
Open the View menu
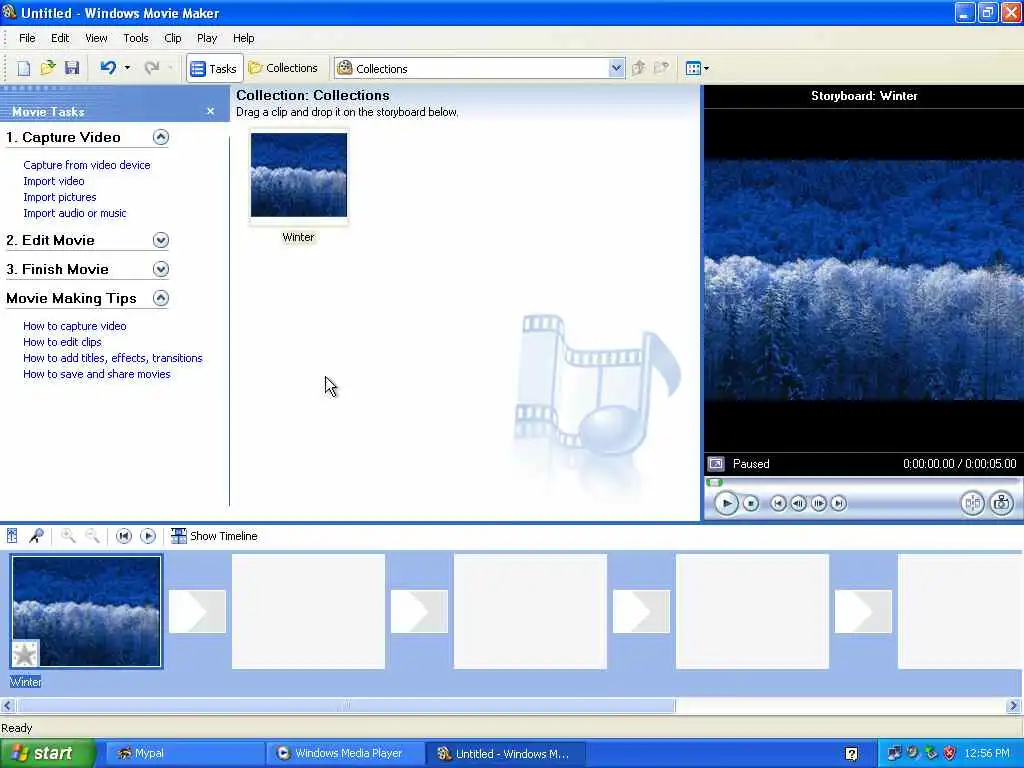point(96,38)
